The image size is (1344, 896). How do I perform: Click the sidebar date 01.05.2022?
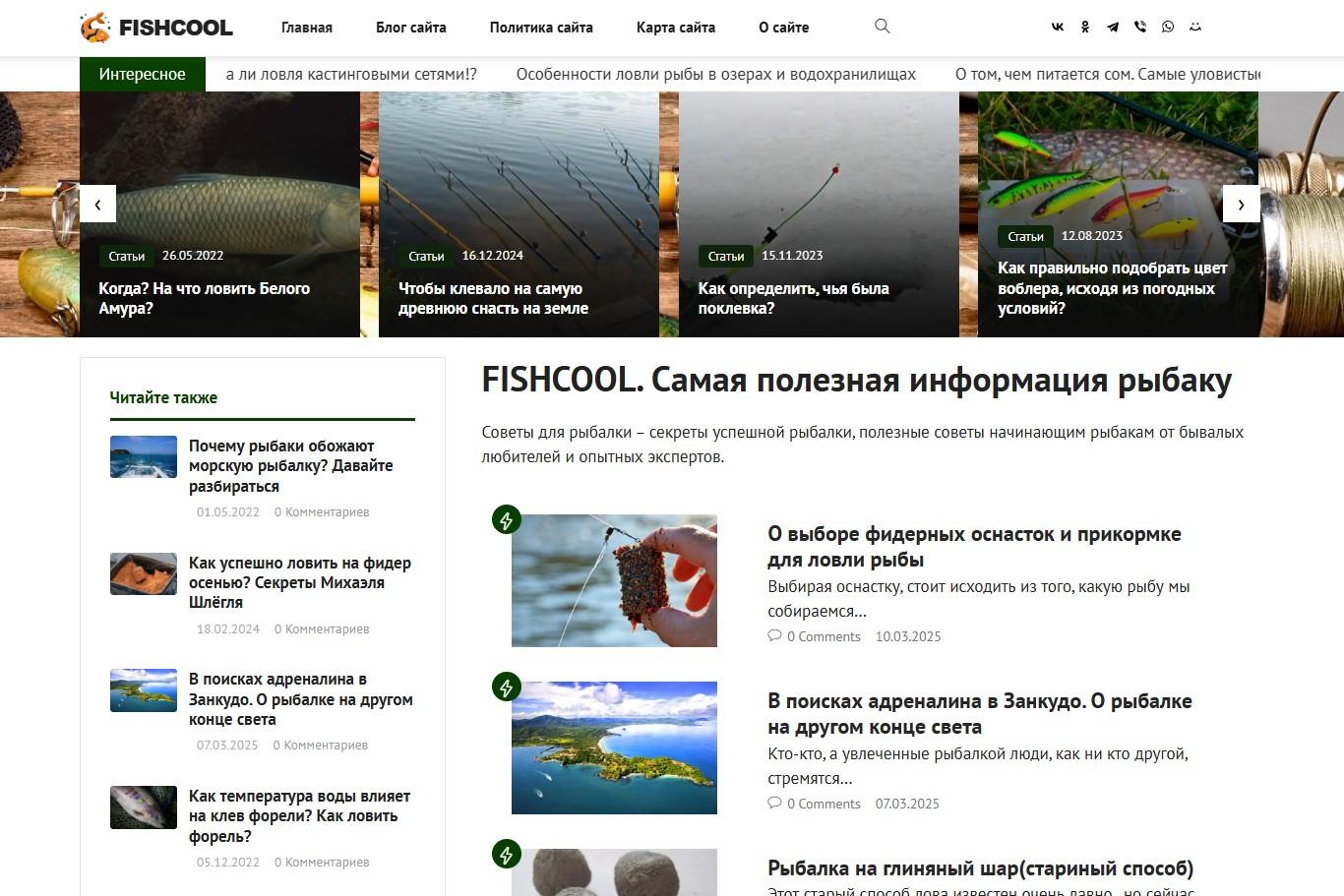click(228, 511)
